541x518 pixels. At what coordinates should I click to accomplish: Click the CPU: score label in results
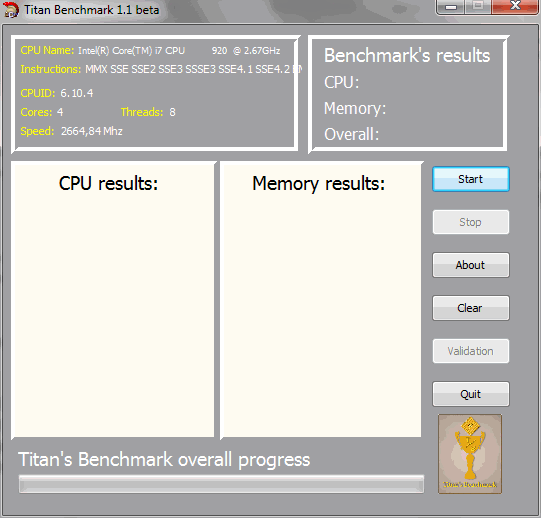tap(342, 82)
